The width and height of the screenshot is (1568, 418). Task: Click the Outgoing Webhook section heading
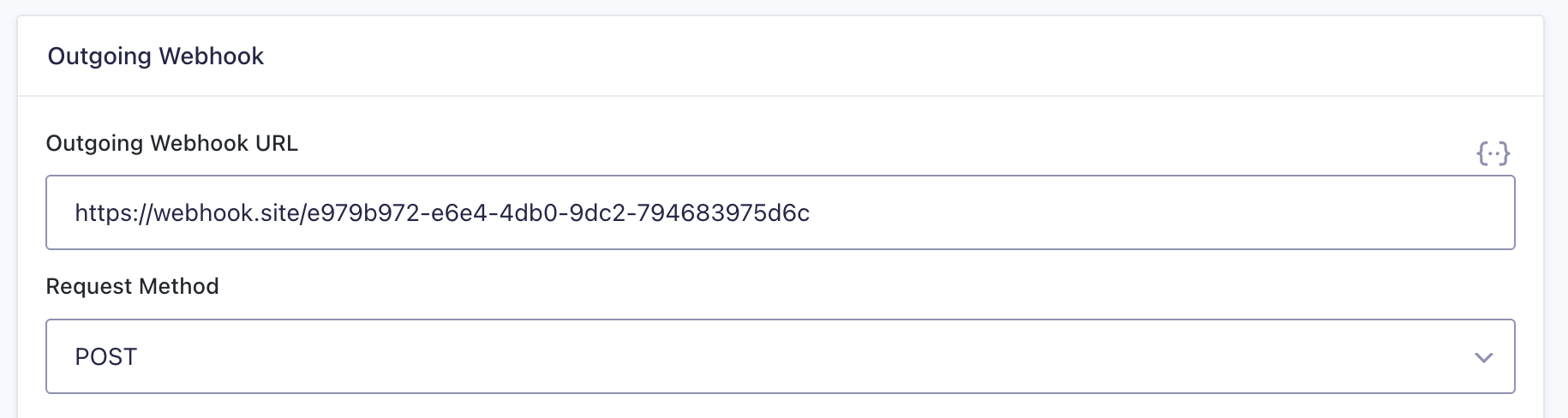click(x=156, y=57)
